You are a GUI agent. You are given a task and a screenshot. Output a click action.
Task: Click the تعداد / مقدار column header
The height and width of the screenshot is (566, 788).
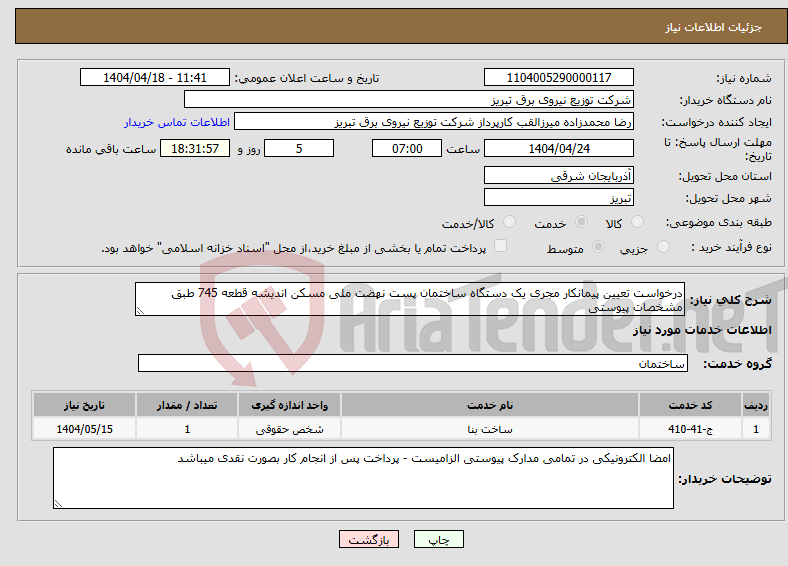tap(187, 405)
